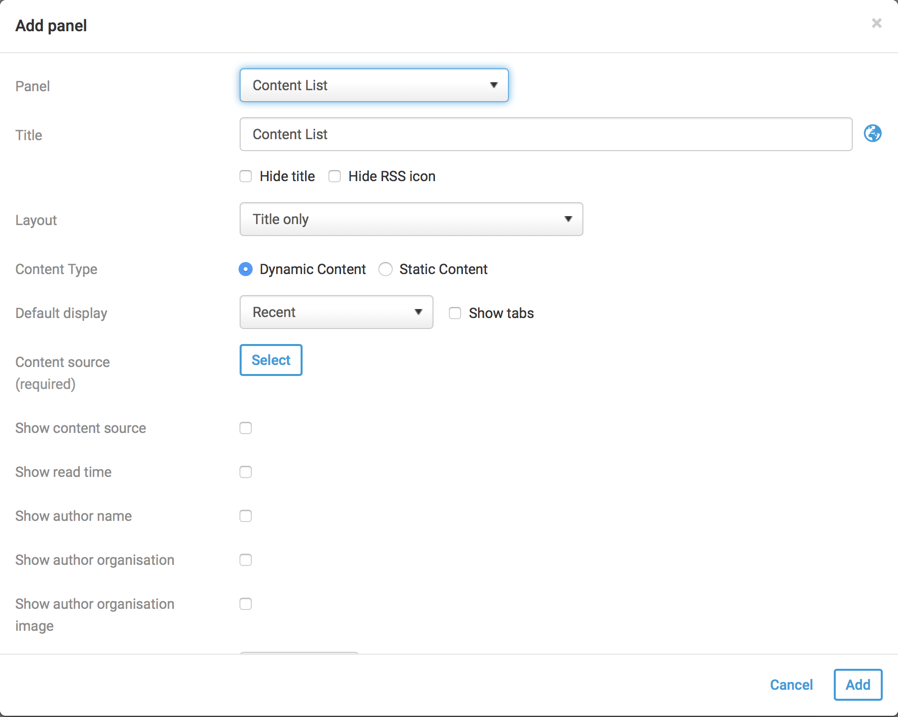Enable the Show tabs checkbox
The width and height of the screenshot is (898, 717).
click(455, 313)
